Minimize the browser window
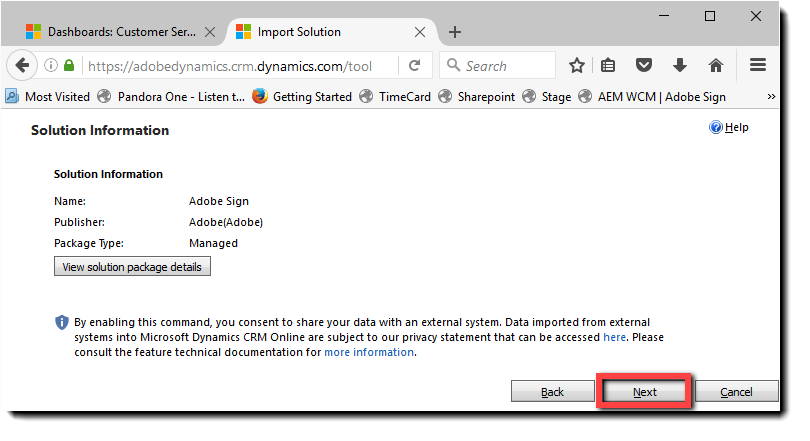This screenshot has height=441, width=810. (664, 16)
